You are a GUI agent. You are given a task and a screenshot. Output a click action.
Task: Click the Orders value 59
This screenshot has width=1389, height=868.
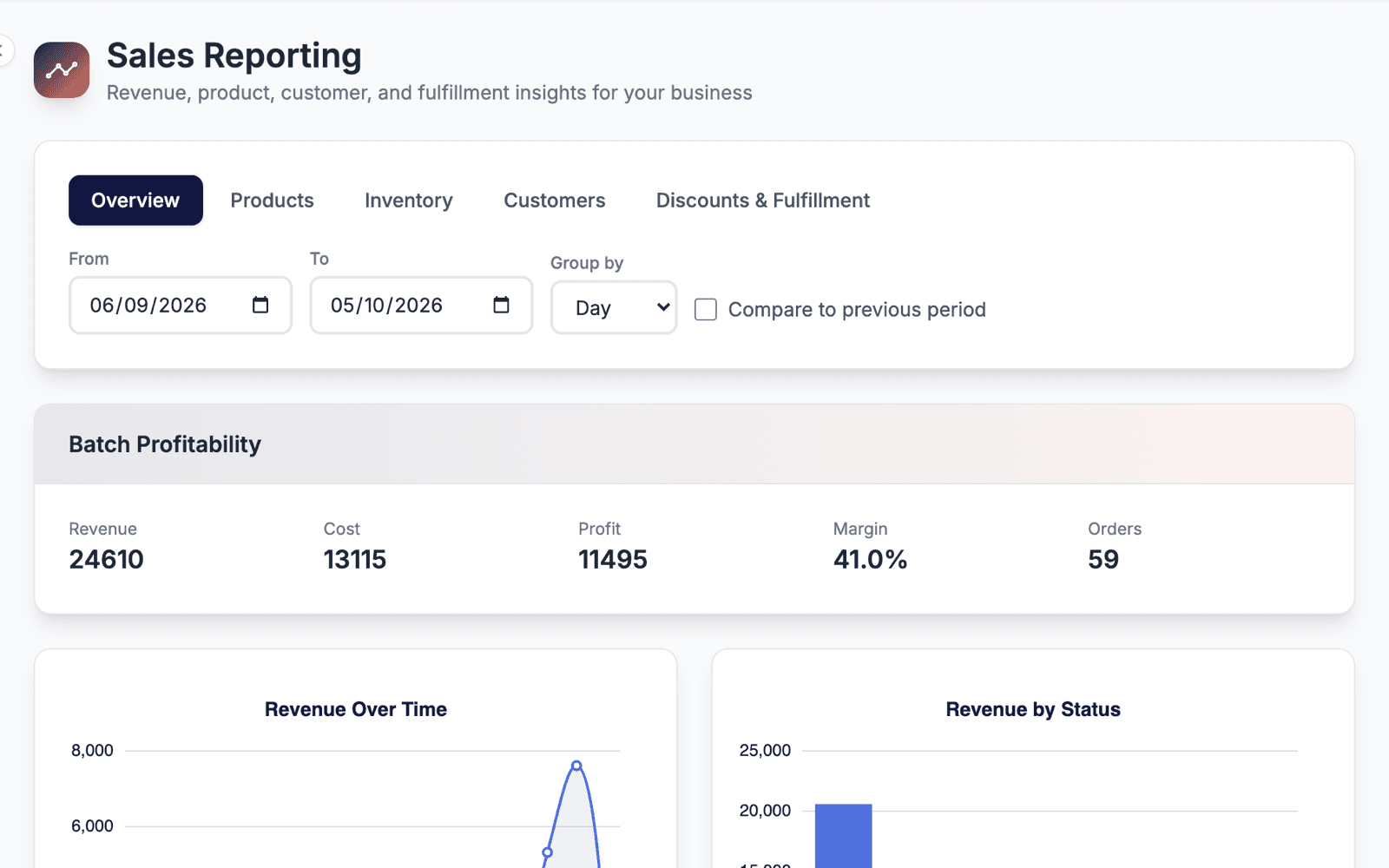tap(1103, 560)
